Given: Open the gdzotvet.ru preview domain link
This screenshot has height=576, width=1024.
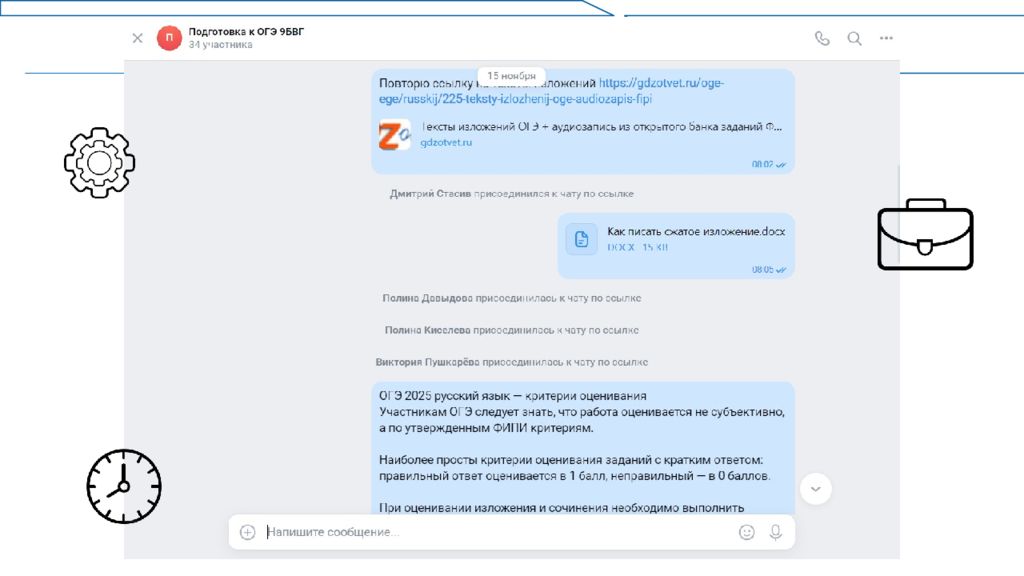Looking at the screenshot, I should [x=446, y=142].
